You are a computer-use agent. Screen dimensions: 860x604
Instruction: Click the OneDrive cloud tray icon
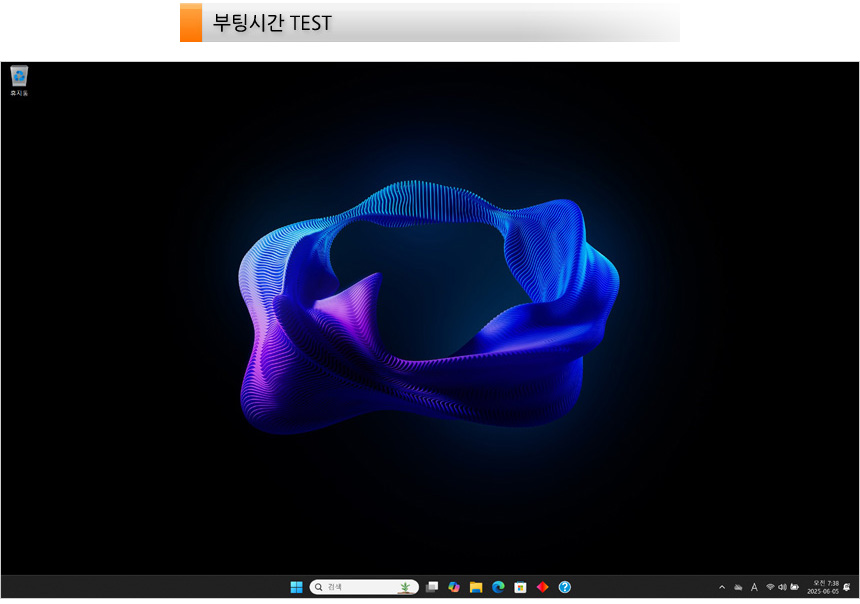tap(738, 587)
